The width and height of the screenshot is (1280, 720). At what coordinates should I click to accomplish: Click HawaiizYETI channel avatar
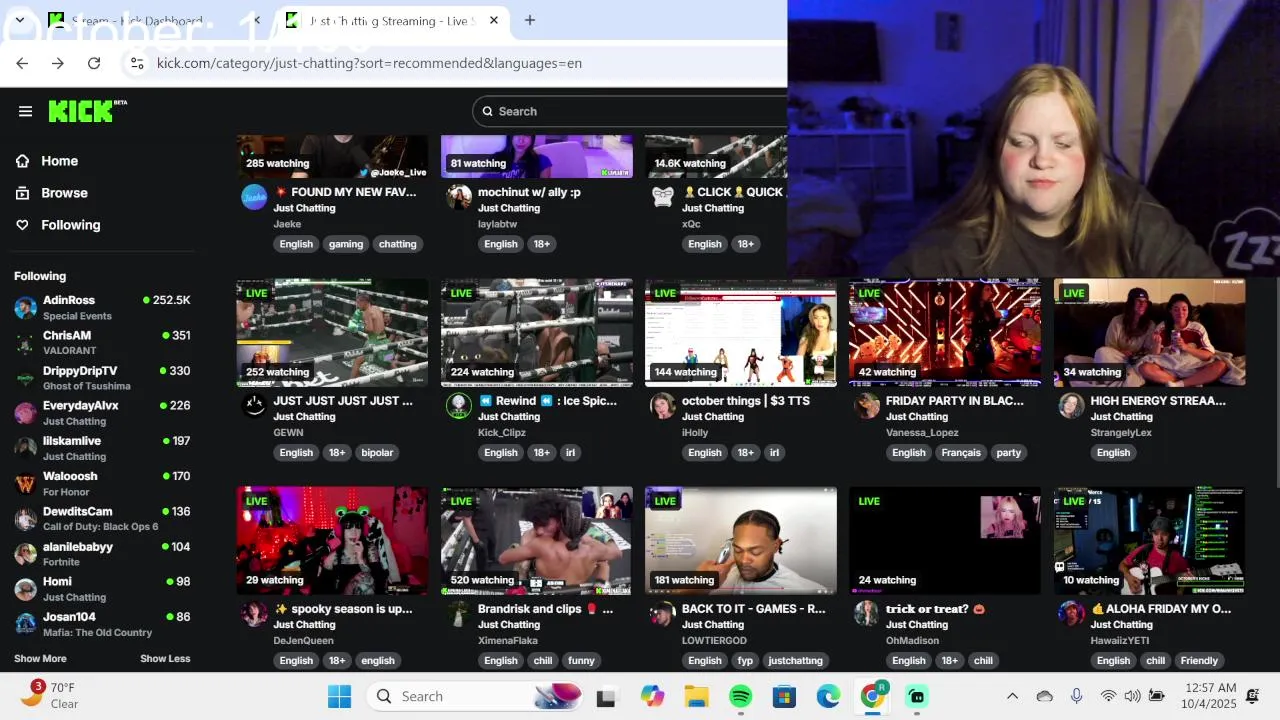(1071, 613)
